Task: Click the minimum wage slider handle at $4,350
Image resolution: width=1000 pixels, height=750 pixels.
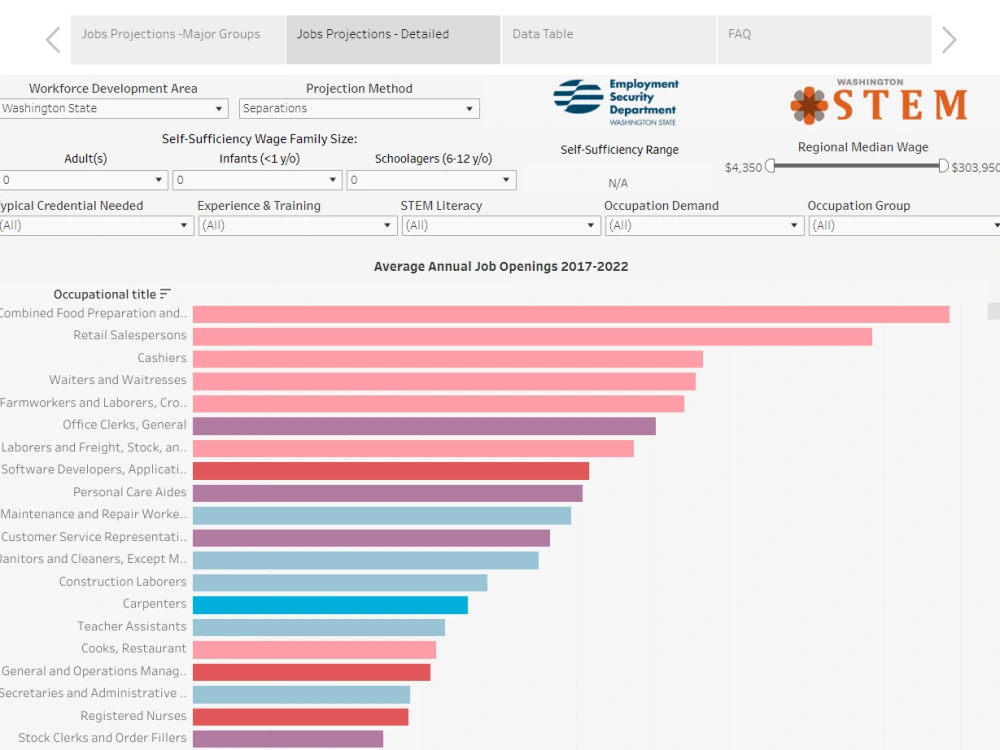Action: 770,166
